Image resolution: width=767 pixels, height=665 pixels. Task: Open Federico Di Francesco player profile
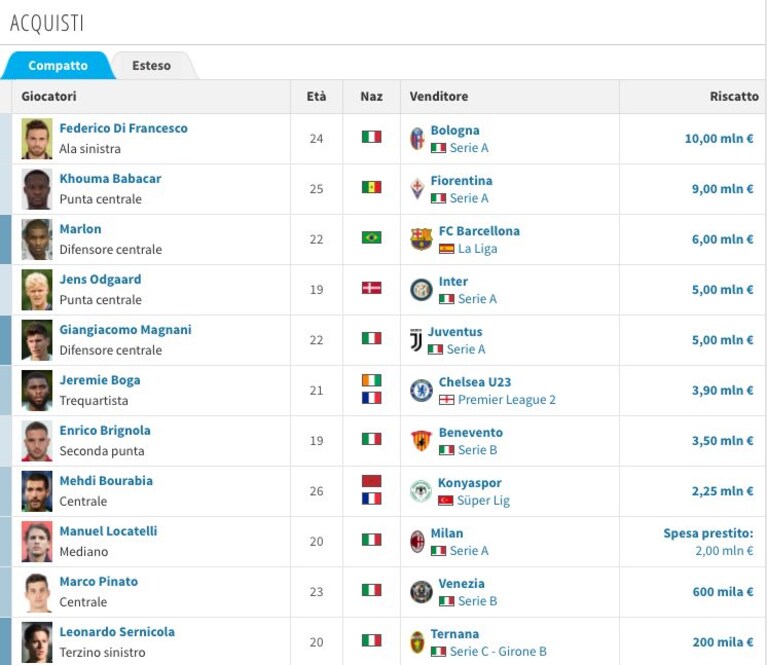[x=123, y=128]
